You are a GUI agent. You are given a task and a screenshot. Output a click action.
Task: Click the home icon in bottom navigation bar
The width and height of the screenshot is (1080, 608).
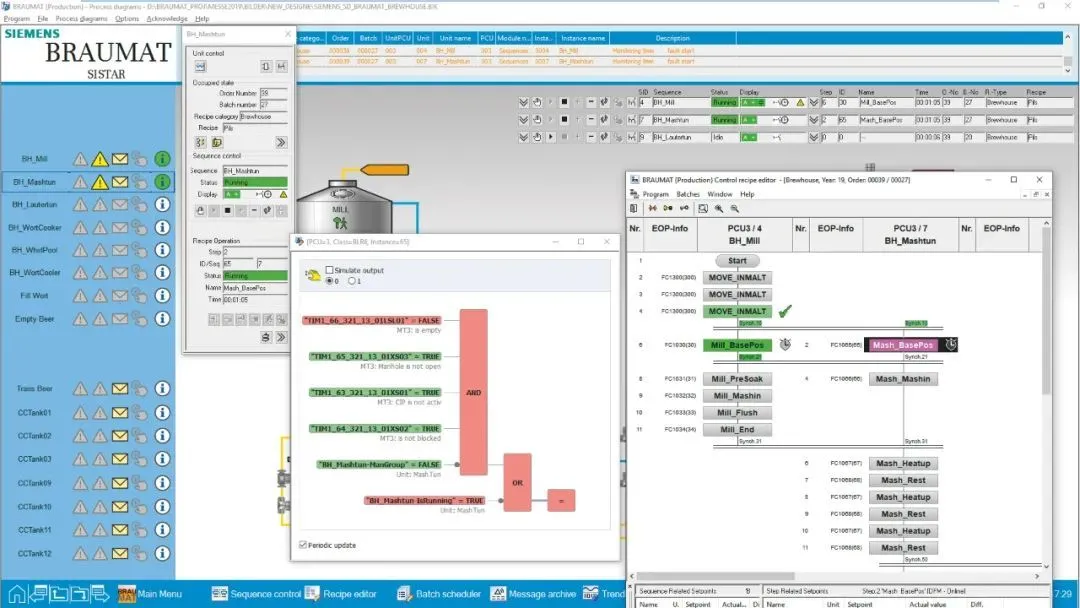pos(17,594)
